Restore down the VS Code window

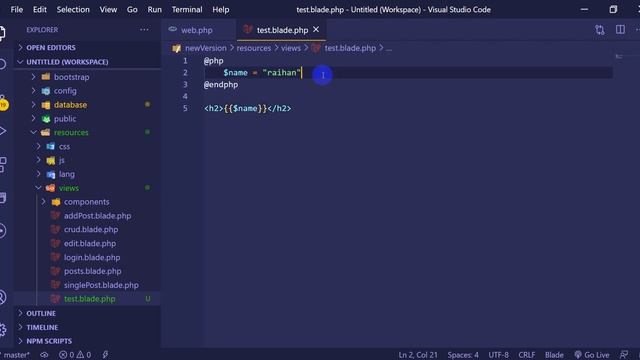613,9
